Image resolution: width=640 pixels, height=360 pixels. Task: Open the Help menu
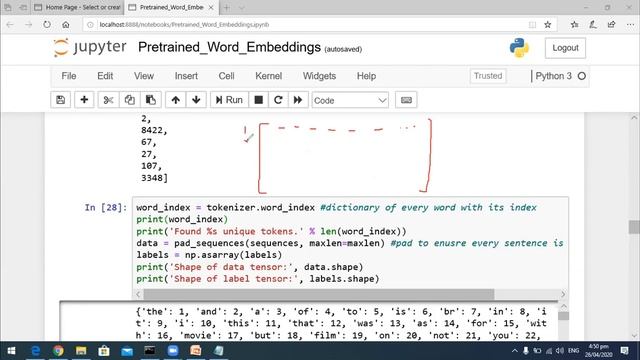[366, 76]
